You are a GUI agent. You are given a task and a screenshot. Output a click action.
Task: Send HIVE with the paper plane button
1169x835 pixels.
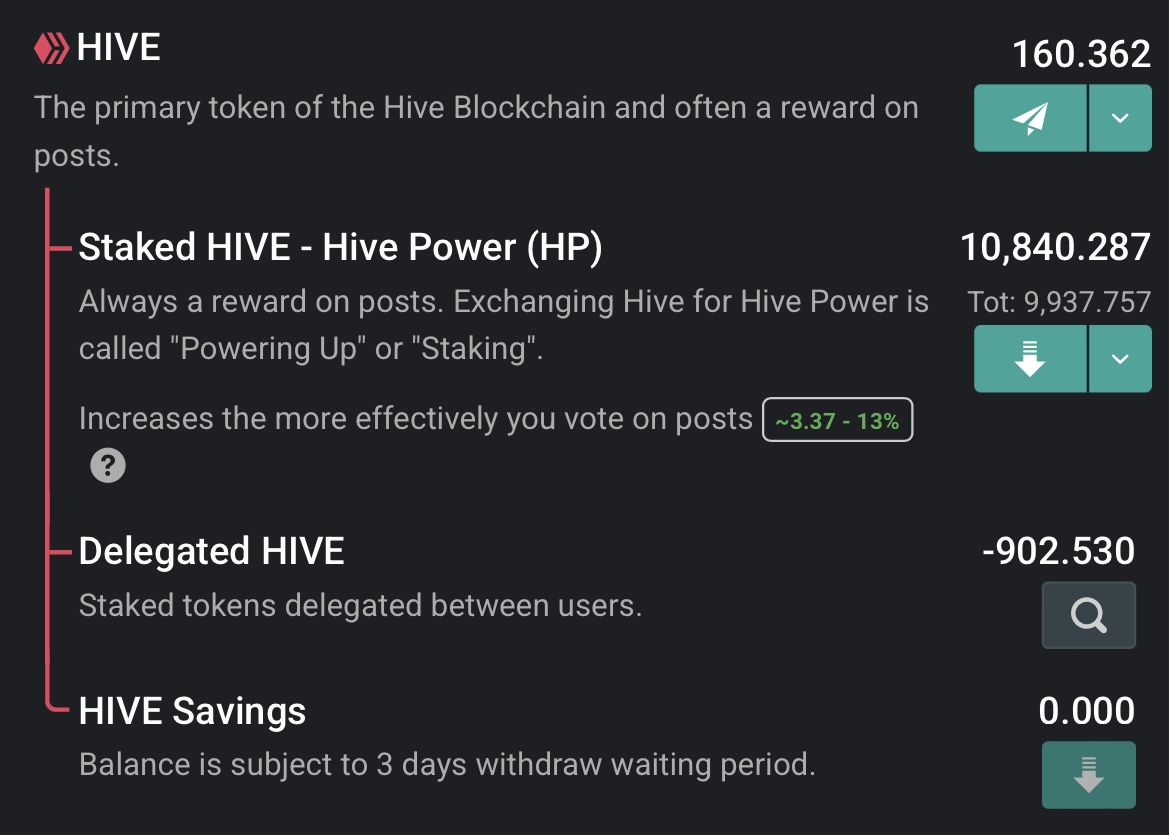[1030, 118]
